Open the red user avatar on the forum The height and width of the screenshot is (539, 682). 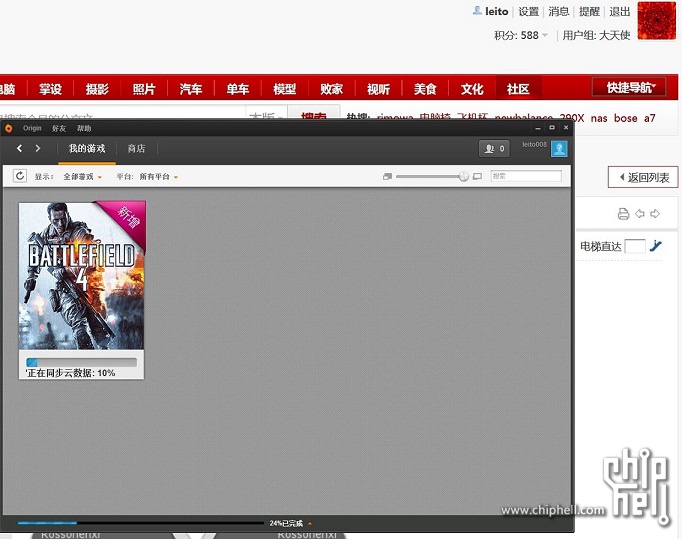657,21
